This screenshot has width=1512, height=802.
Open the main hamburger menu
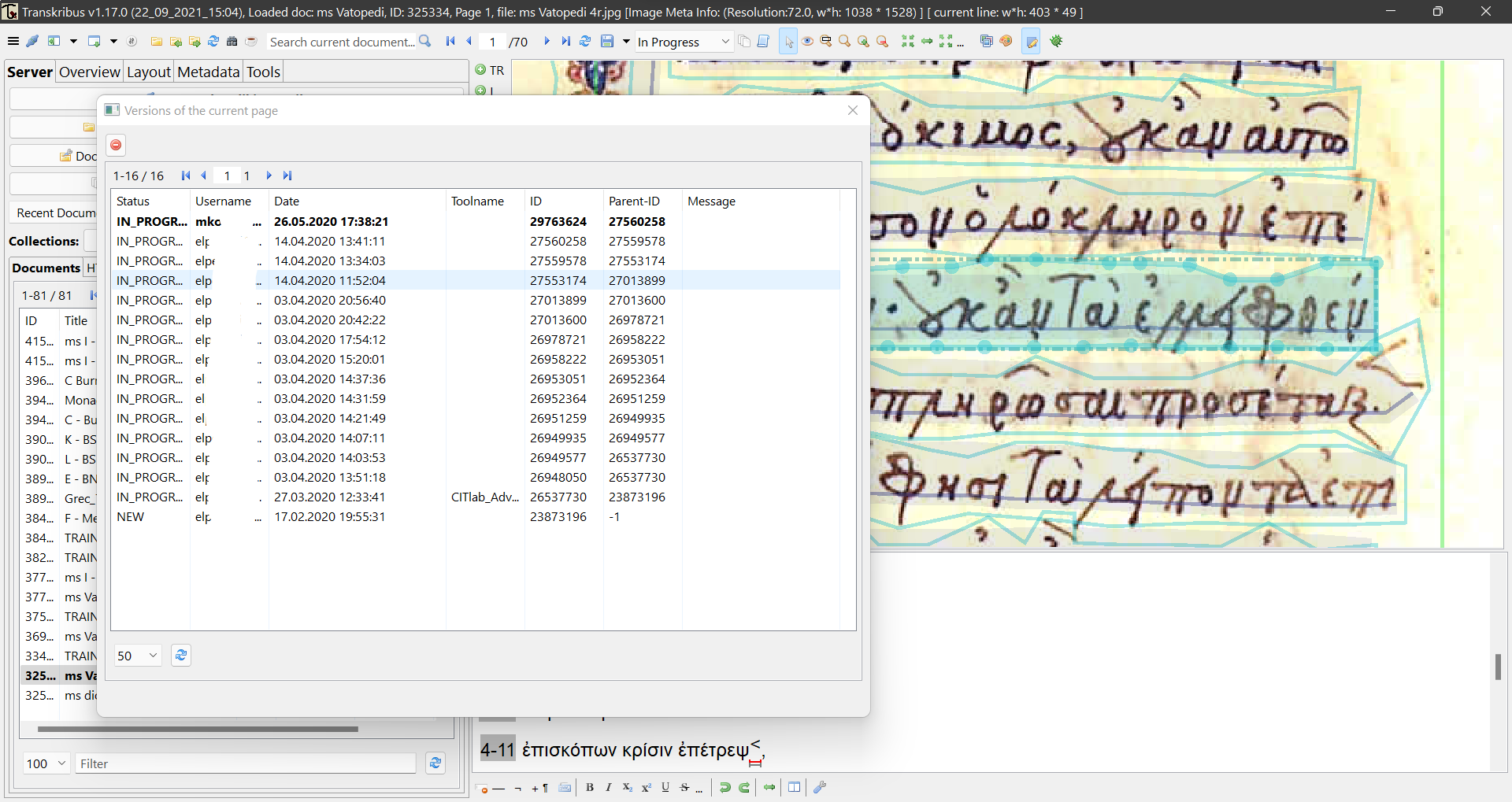click(13, 41)
